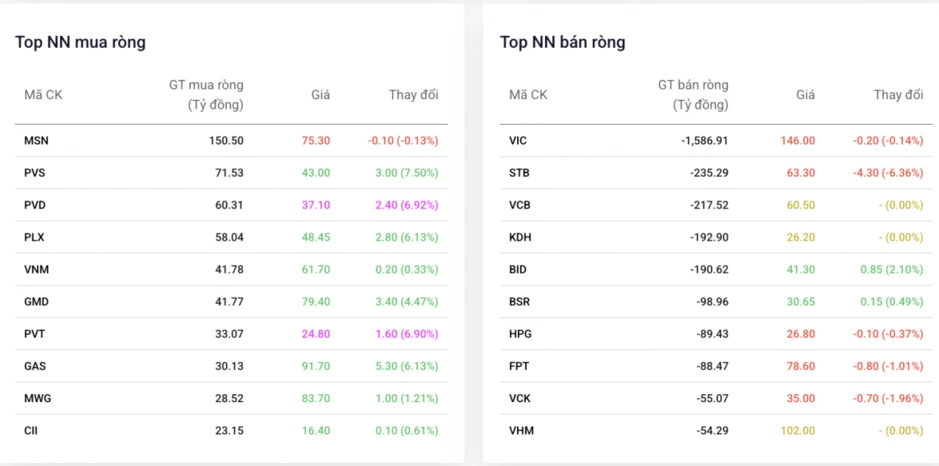Viewport: 939px width, 466px height.
Task: Click FPT change -0.80 (-1.01%)
Action: (888, 366)
